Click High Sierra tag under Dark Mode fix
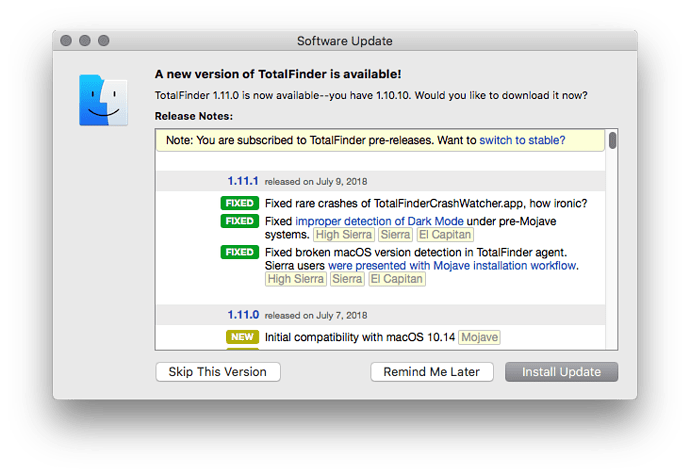 (344, 235)
